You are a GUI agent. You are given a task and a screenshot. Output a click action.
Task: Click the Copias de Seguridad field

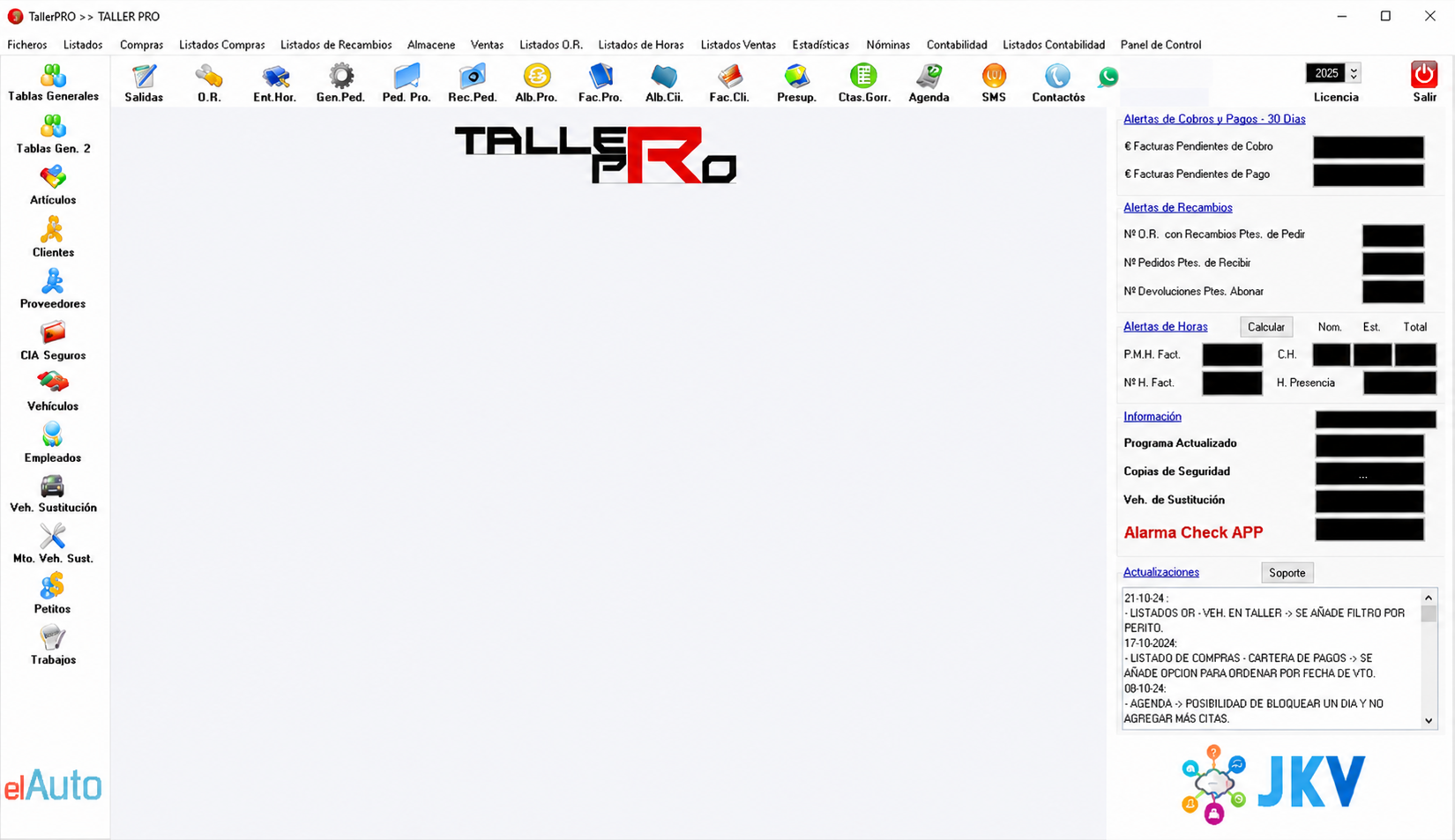click(1369, 473)
